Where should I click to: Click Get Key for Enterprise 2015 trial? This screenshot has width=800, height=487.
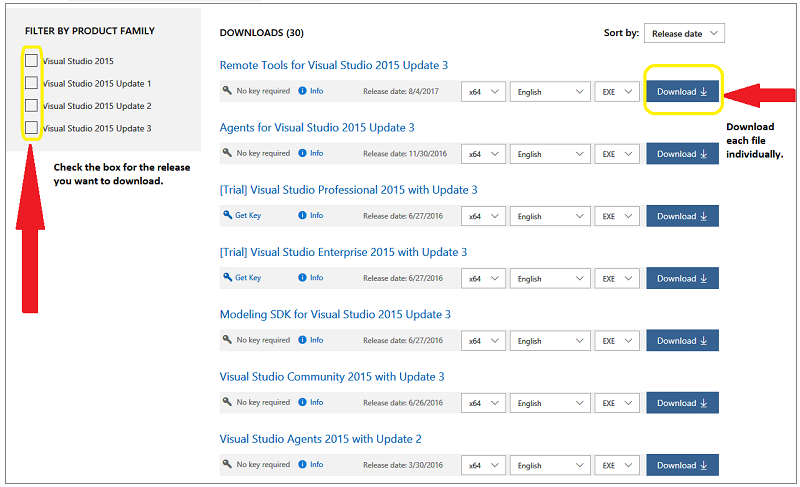[242, 277]
